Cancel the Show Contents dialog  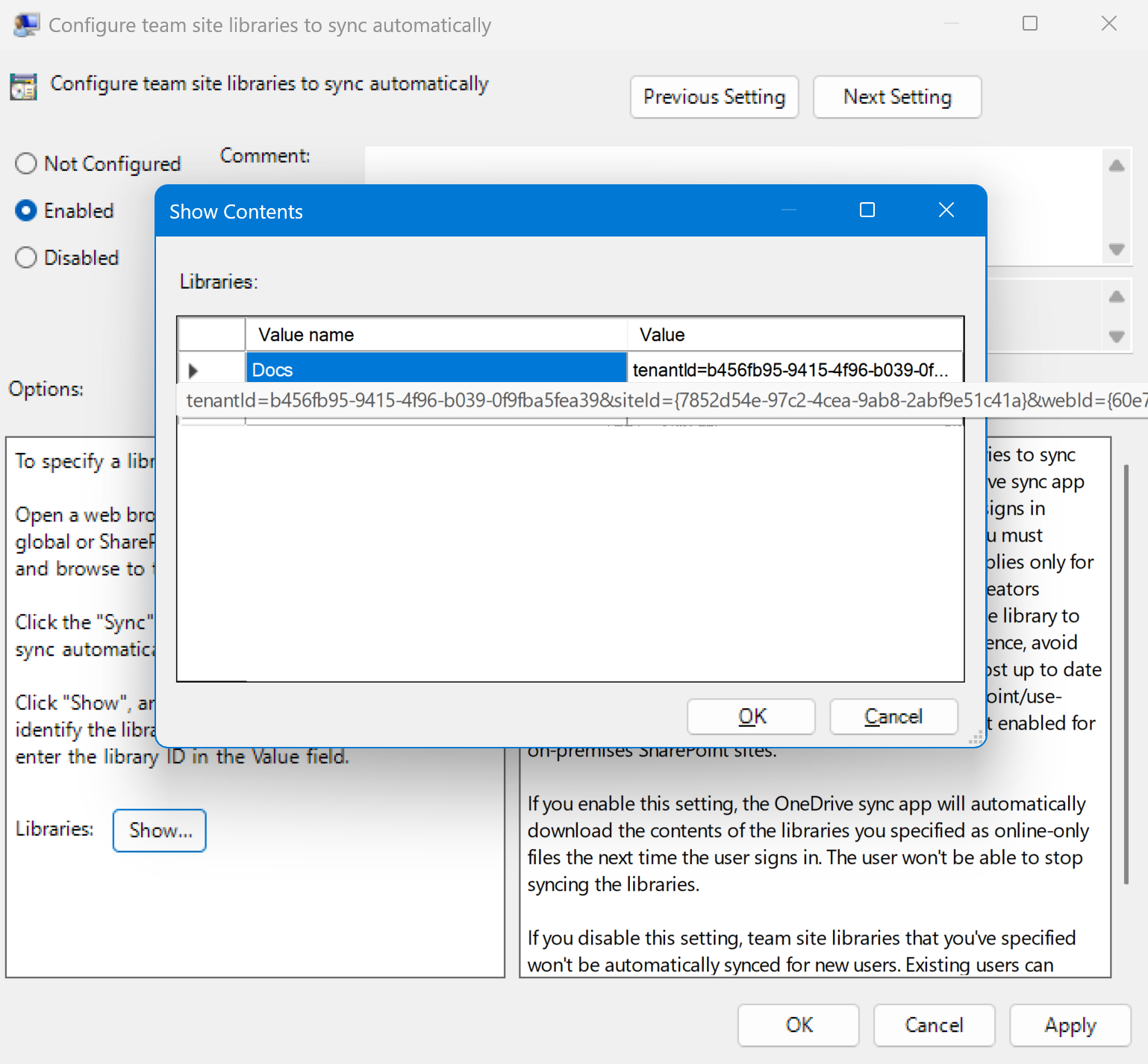[x=893, y=716]
